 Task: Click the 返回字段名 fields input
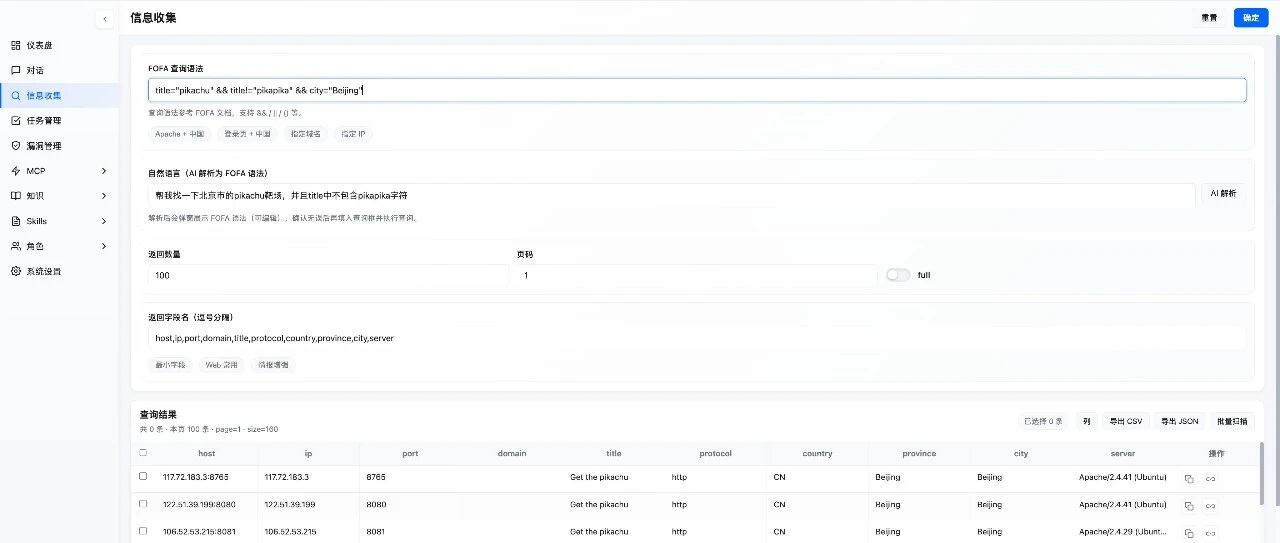[697, 338]
